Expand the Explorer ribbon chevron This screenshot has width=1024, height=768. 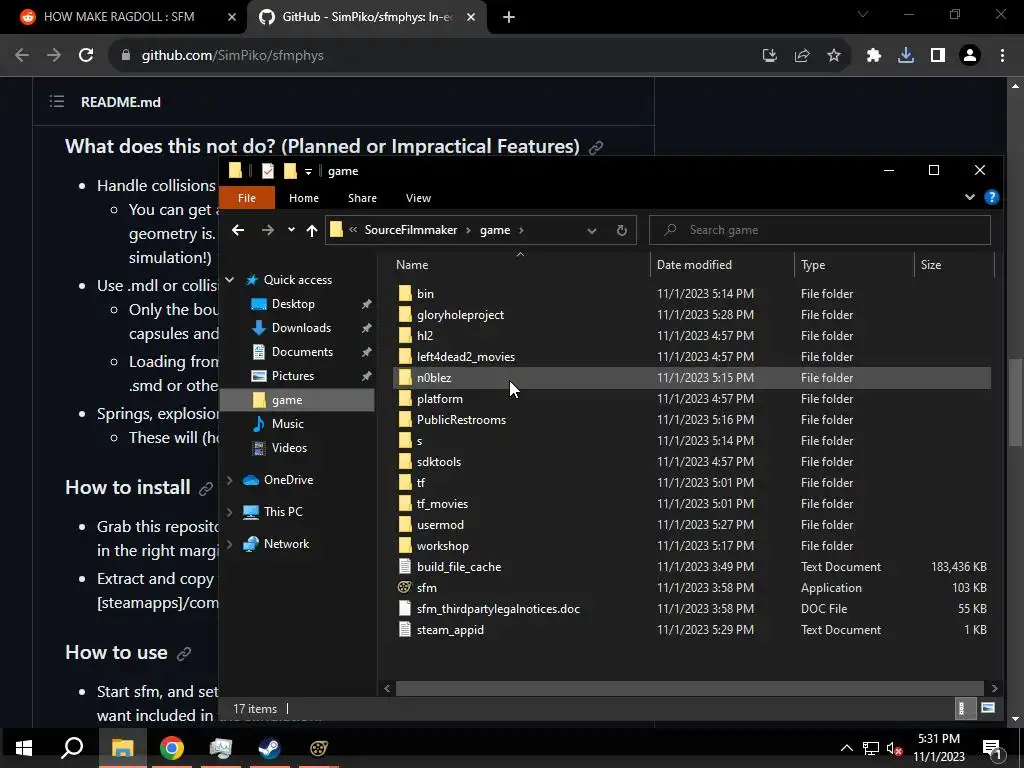pyautogui.click(x=970, y=197)
